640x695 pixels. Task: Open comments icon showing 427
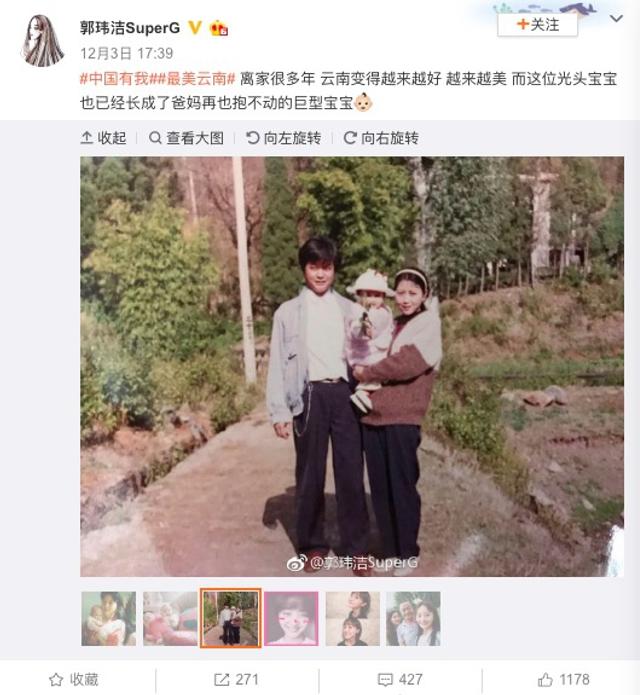coord(400,679)
